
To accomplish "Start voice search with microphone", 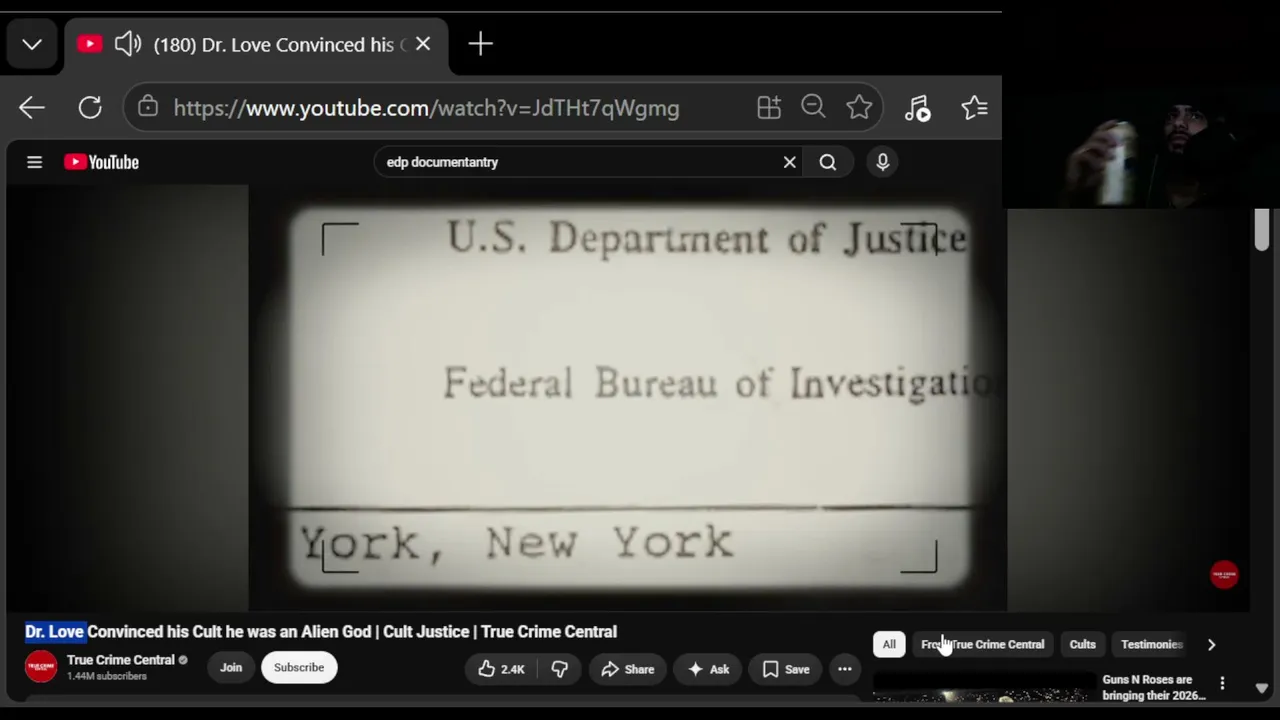I will point(882,162).
